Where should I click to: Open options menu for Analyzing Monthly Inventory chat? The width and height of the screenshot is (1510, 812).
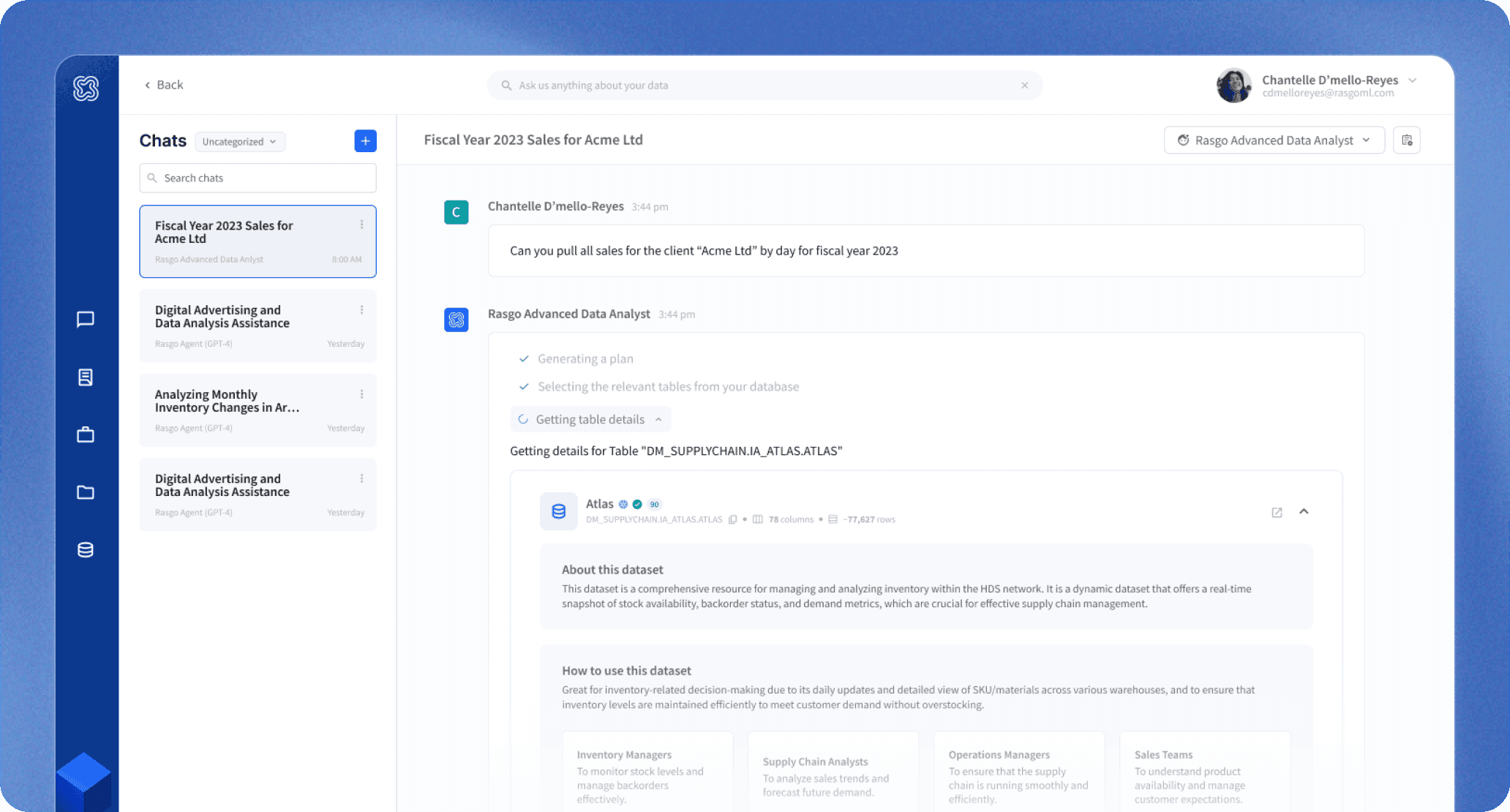point(361,394)
